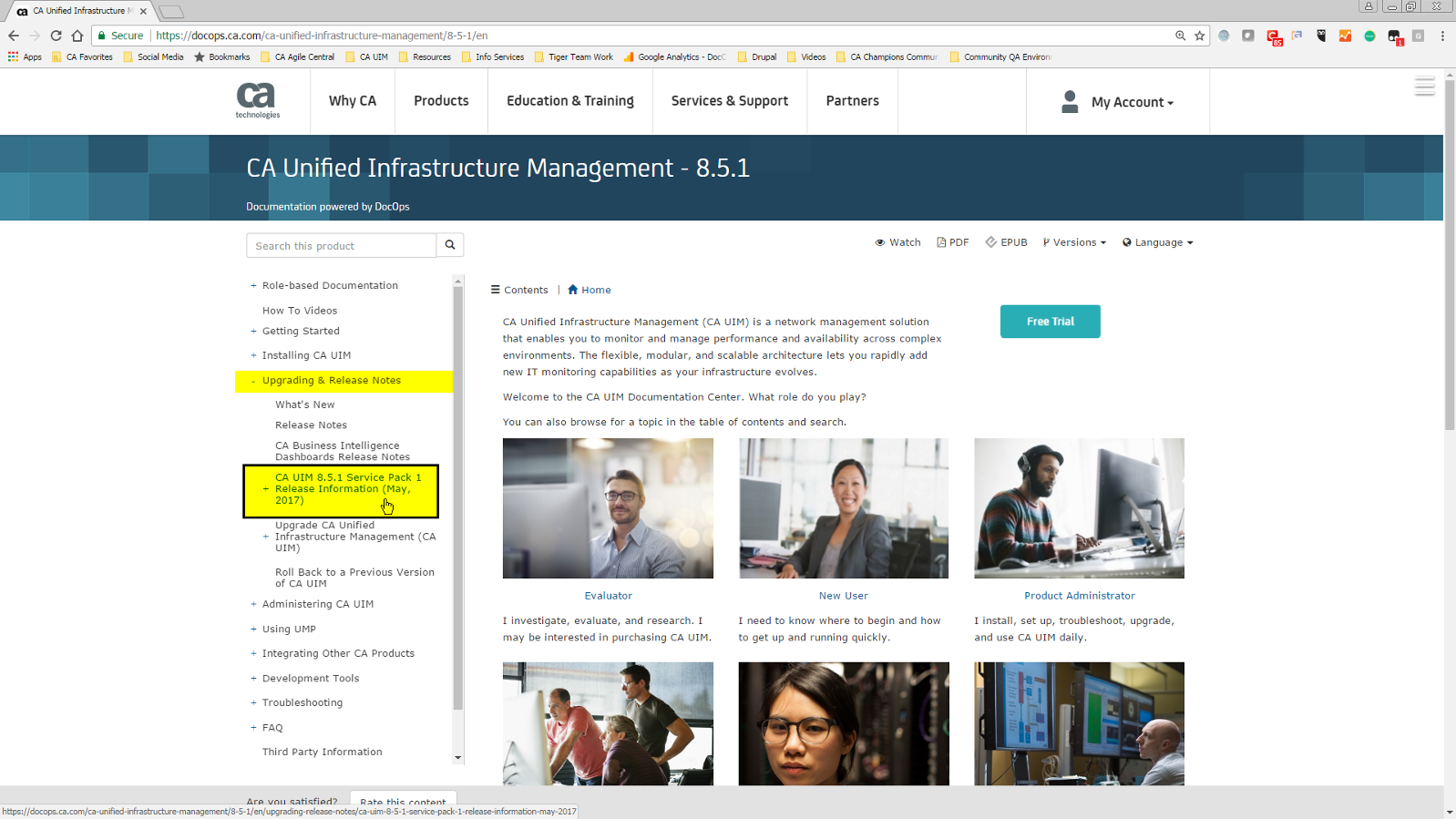
Task: Click the red extension icon with badge
Action: (1274, 36)
